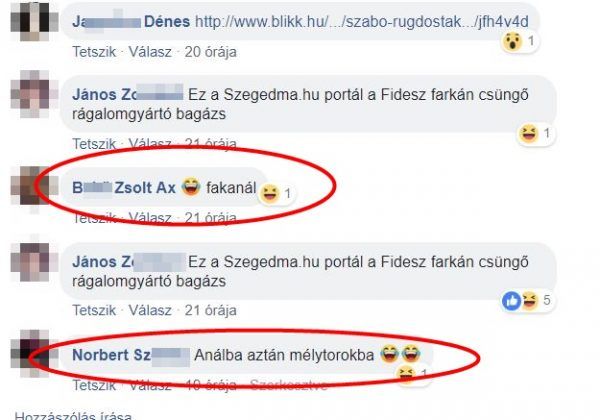
Task: Click the Hozzászólás írása comment field
Action: tap(73, 415)
